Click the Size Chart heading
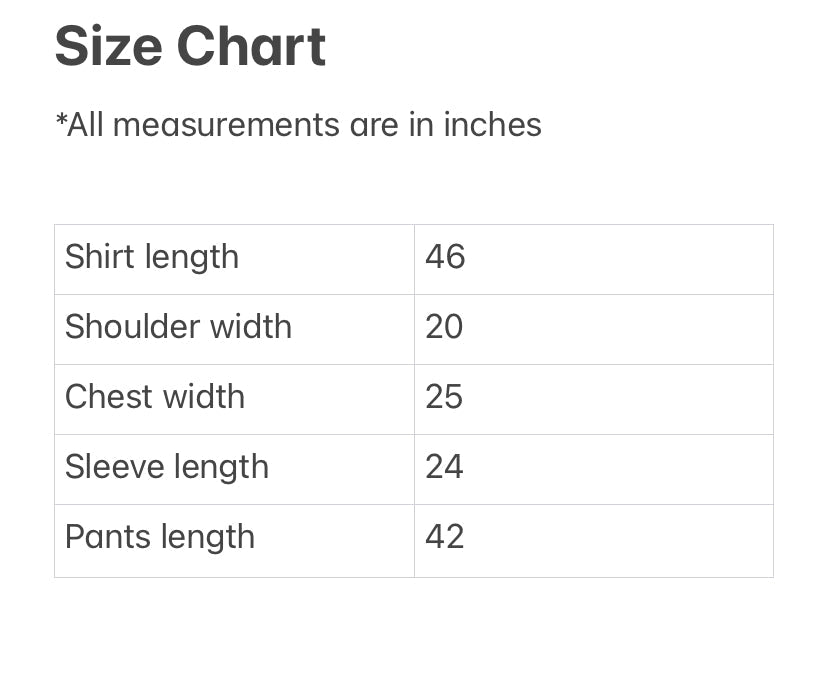Screen dimensions: 828x680 tap(190, 47)
